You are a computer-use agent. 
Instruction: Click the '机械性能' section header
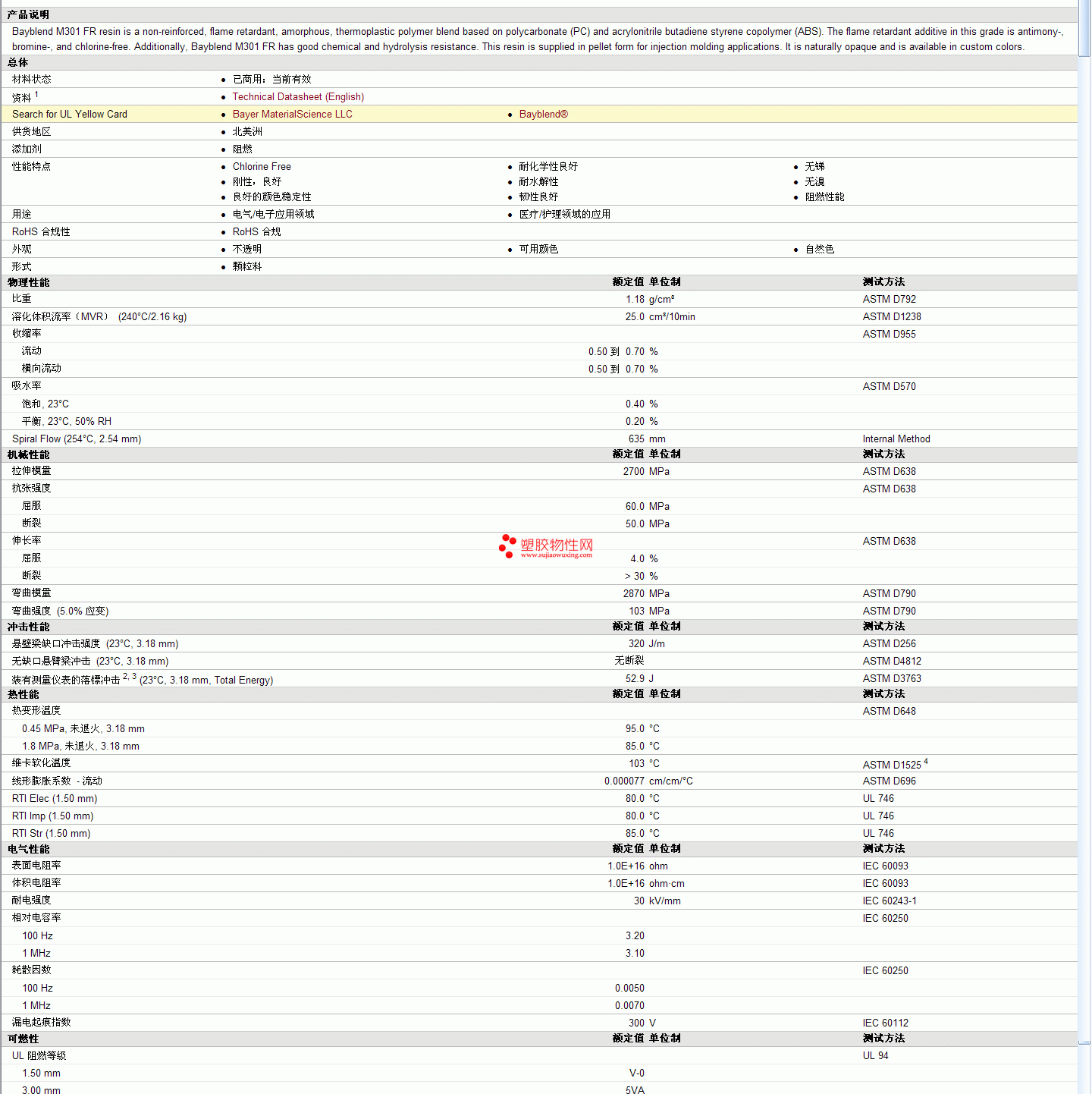[x=29, y=455]
